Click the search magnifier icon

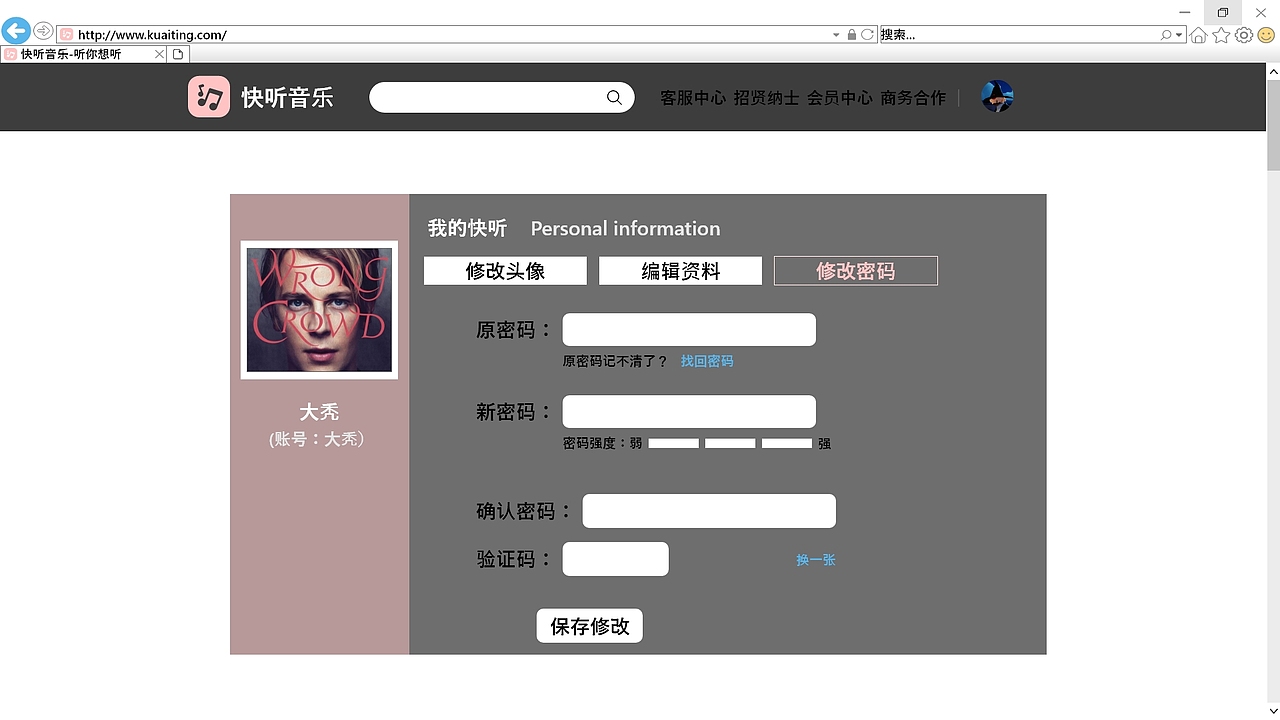point(614,97)
